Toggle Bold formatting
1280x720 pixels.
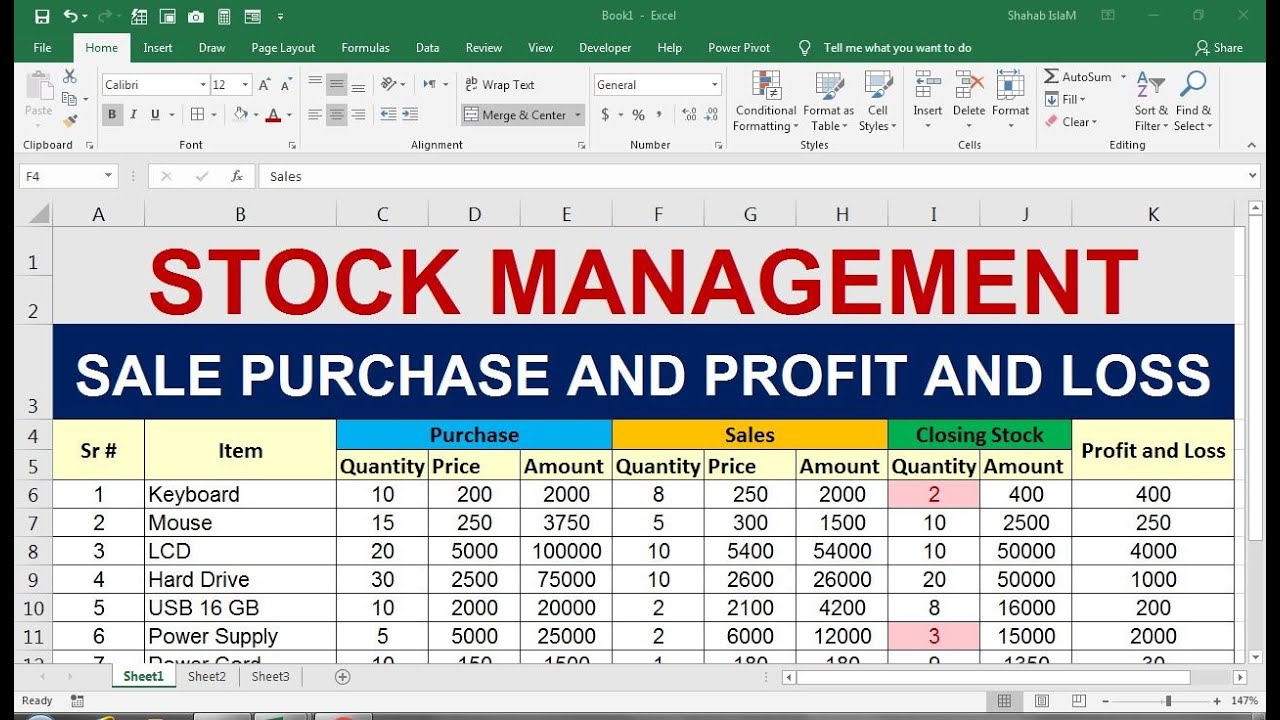coord(112,115)
